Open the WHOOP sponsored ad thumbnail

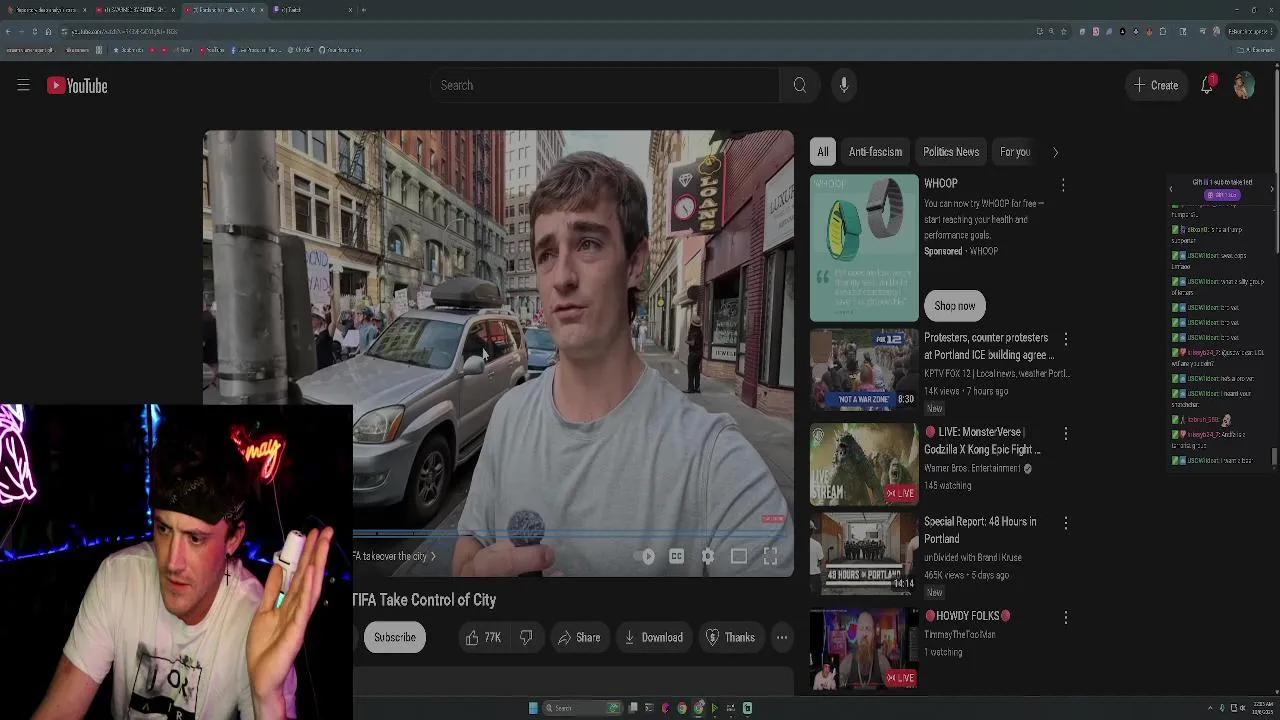point(864,248)
